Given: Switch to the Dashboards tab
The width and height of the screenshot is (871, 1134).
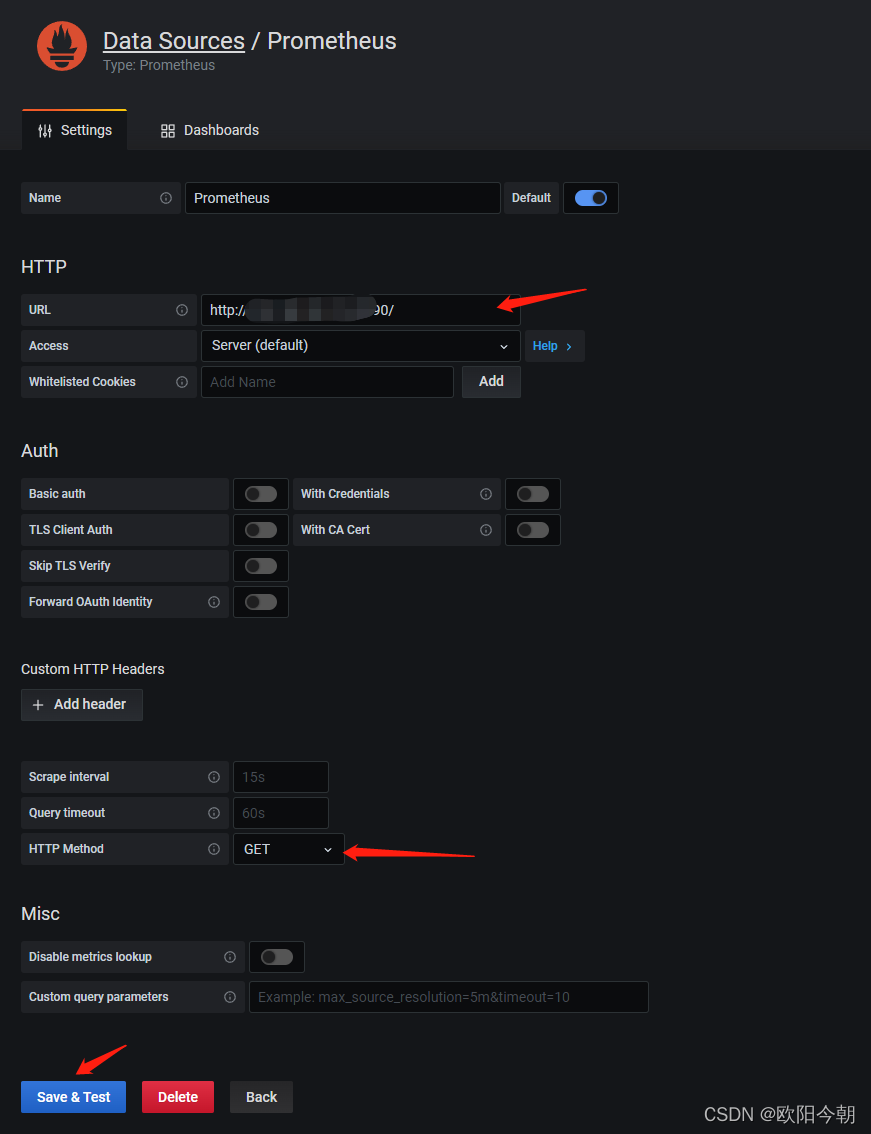Looking at the screenshot, I should click(x=210, y=130).
